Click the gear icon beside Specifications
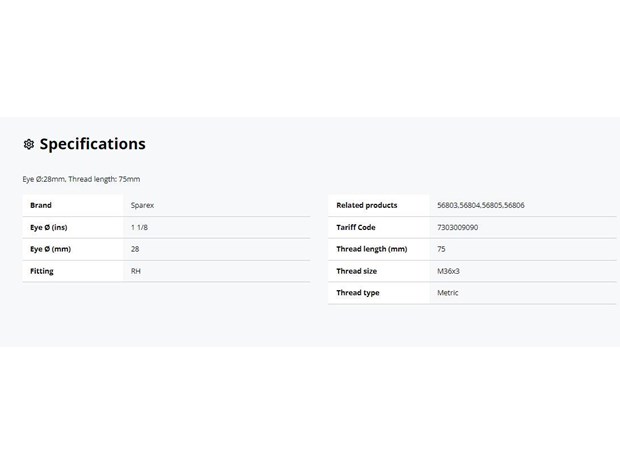 point(29,144)
